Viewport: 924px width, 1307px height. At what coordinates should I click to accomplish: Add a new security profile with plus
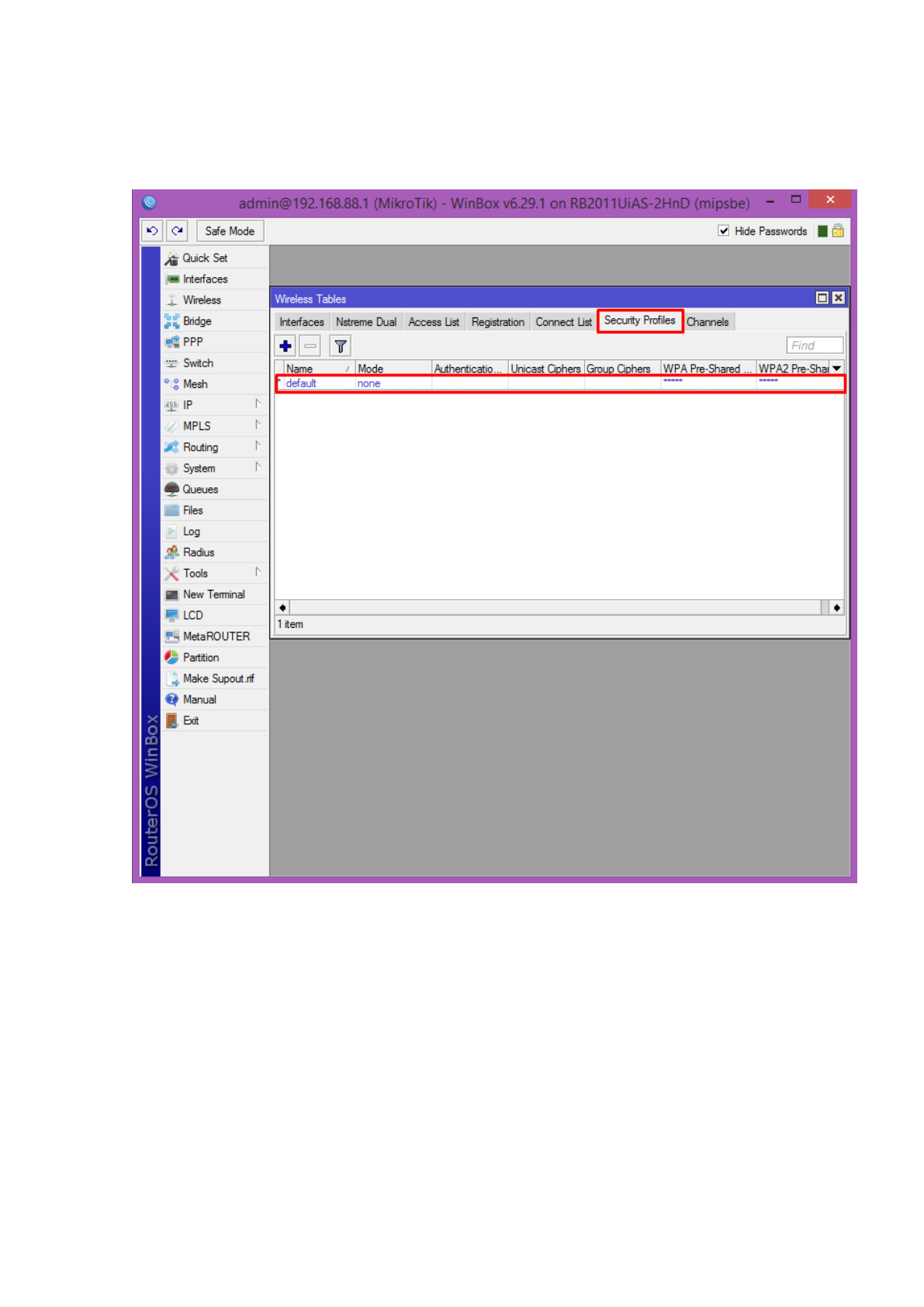pyautogui.click(x=286, y=346)
